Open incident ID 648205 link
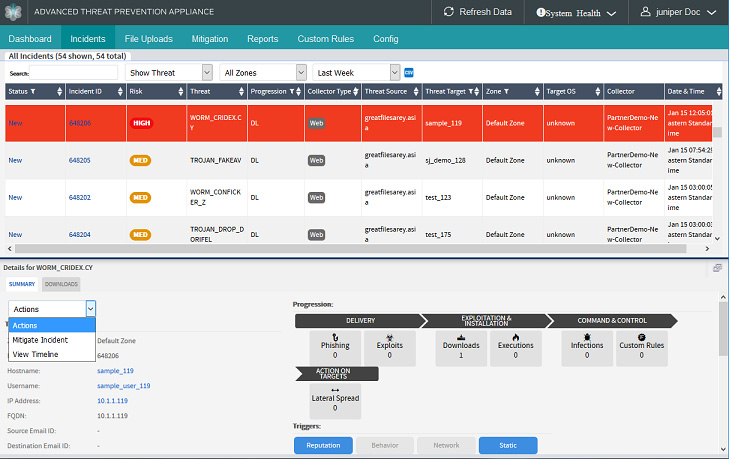729x459 pixels. 80,160
